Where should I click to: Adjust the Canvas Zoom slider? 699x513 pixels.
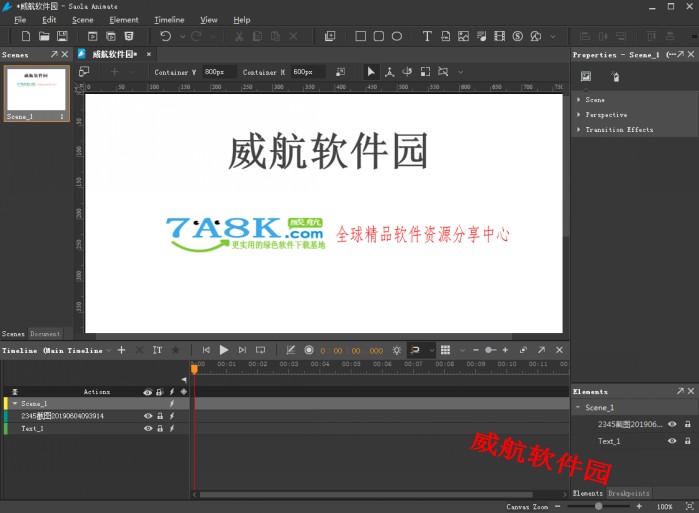tap(598, 506)
